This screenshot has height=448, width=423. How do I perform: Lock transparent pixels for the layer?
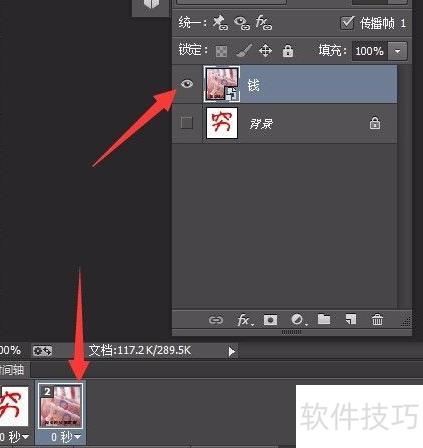[221, 51]
